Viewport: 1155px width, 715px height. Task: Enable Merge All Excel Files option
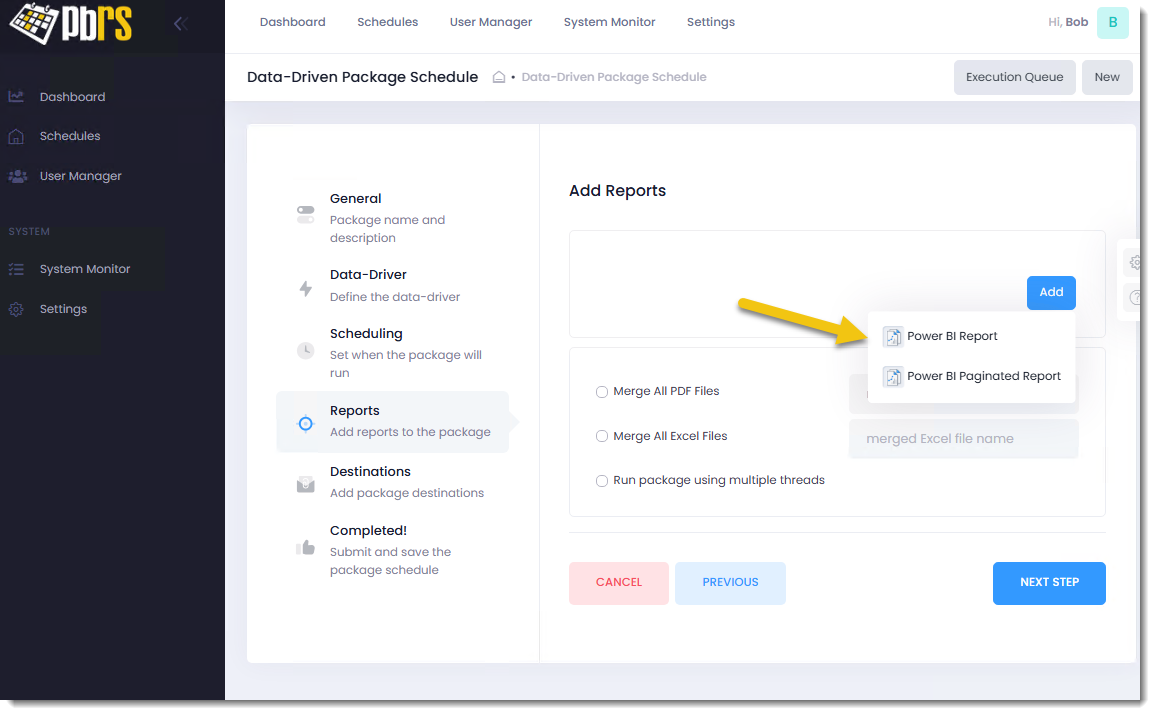(602, 437)
